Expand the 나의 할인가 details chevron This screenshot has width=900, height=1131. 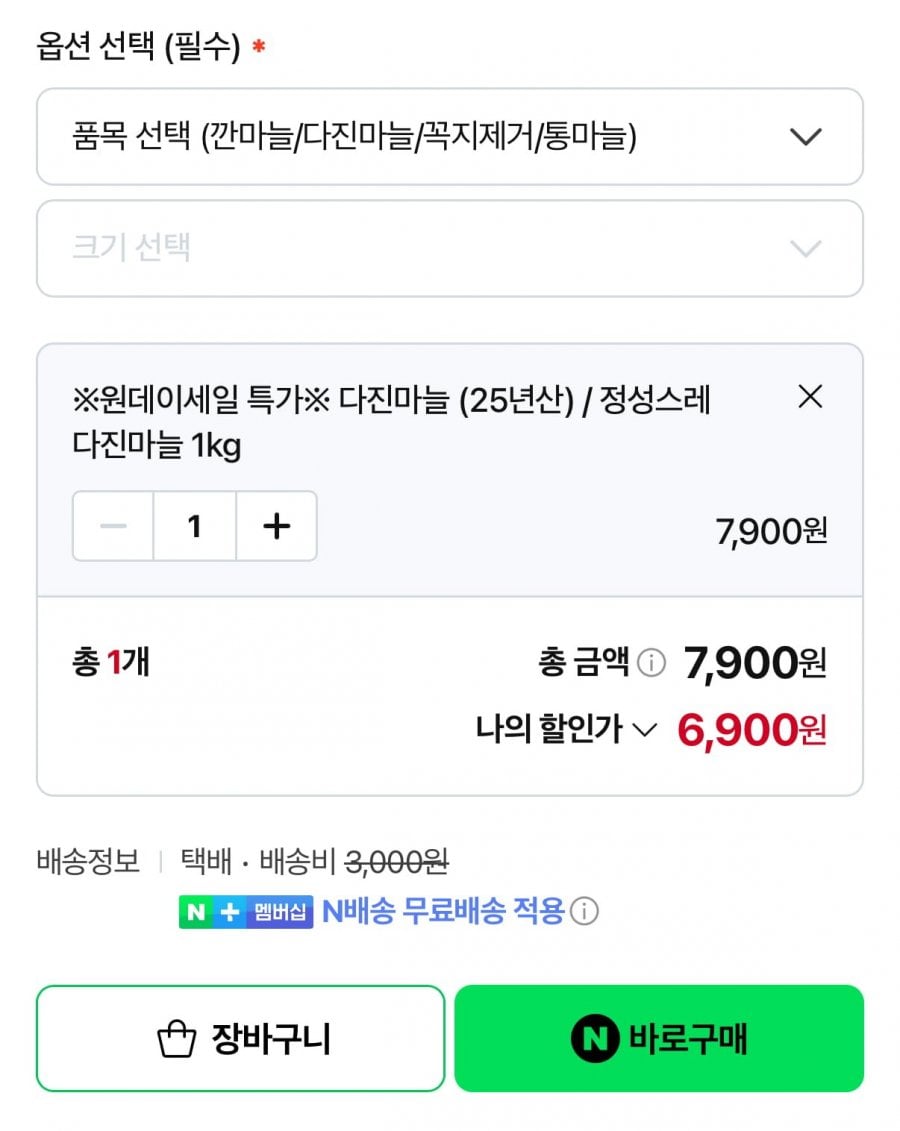tap(645, 730)
